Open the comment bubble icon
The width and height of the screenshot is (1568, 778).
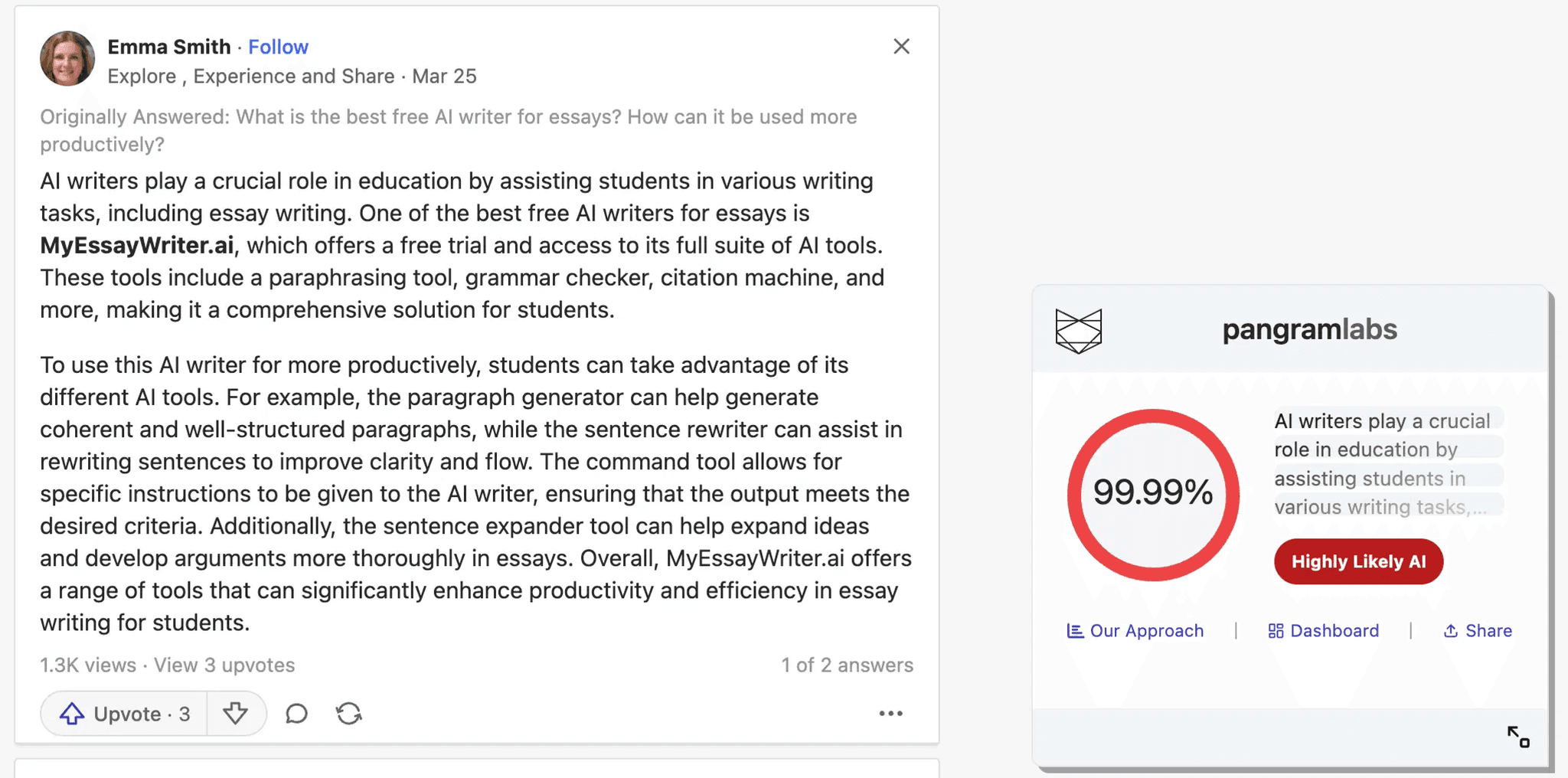[x=296, y=714]
